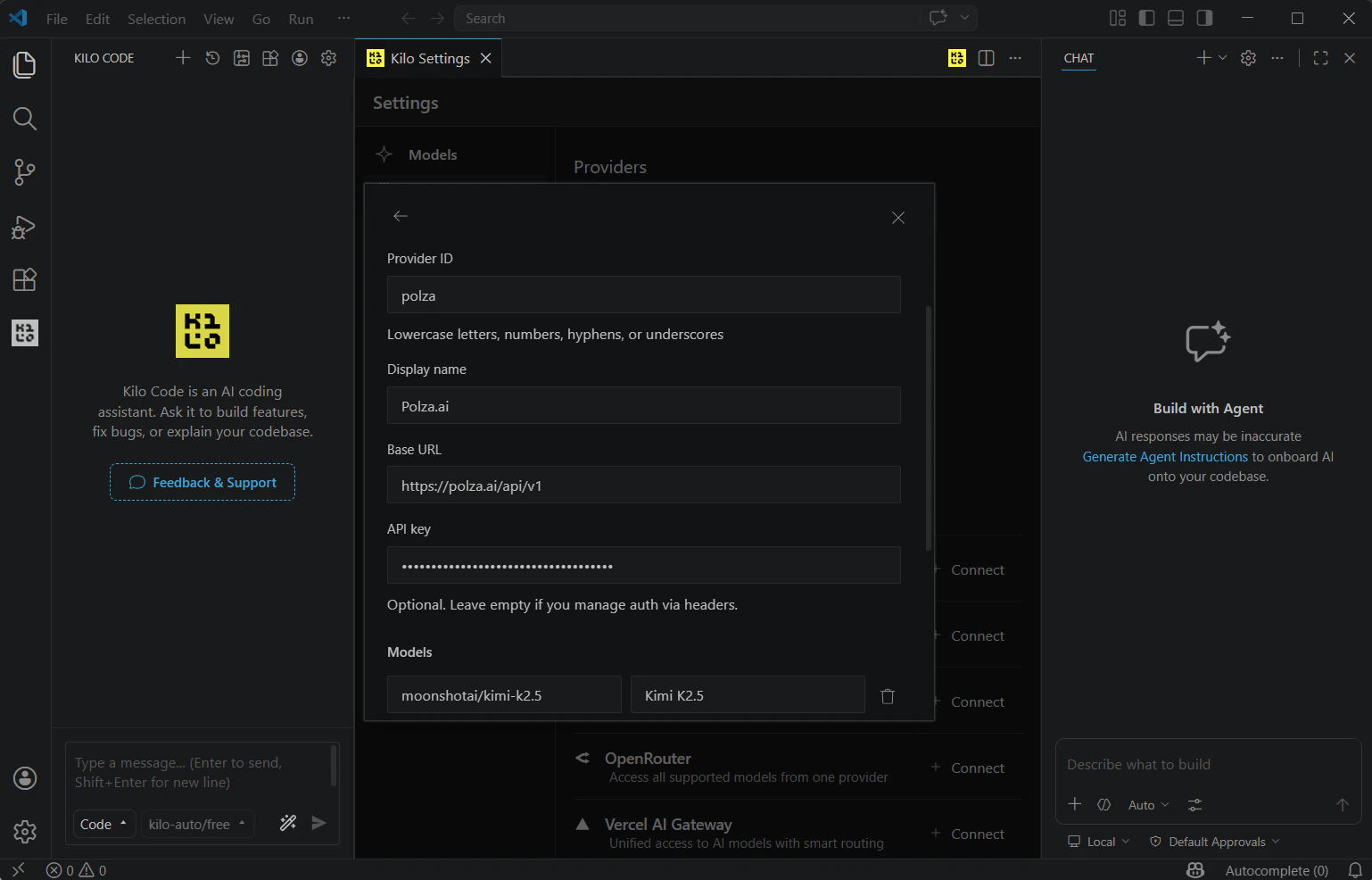This screenshot has width=1372, height=880.
Task: Open errors and warnings status item
Action: click(77, 870)
